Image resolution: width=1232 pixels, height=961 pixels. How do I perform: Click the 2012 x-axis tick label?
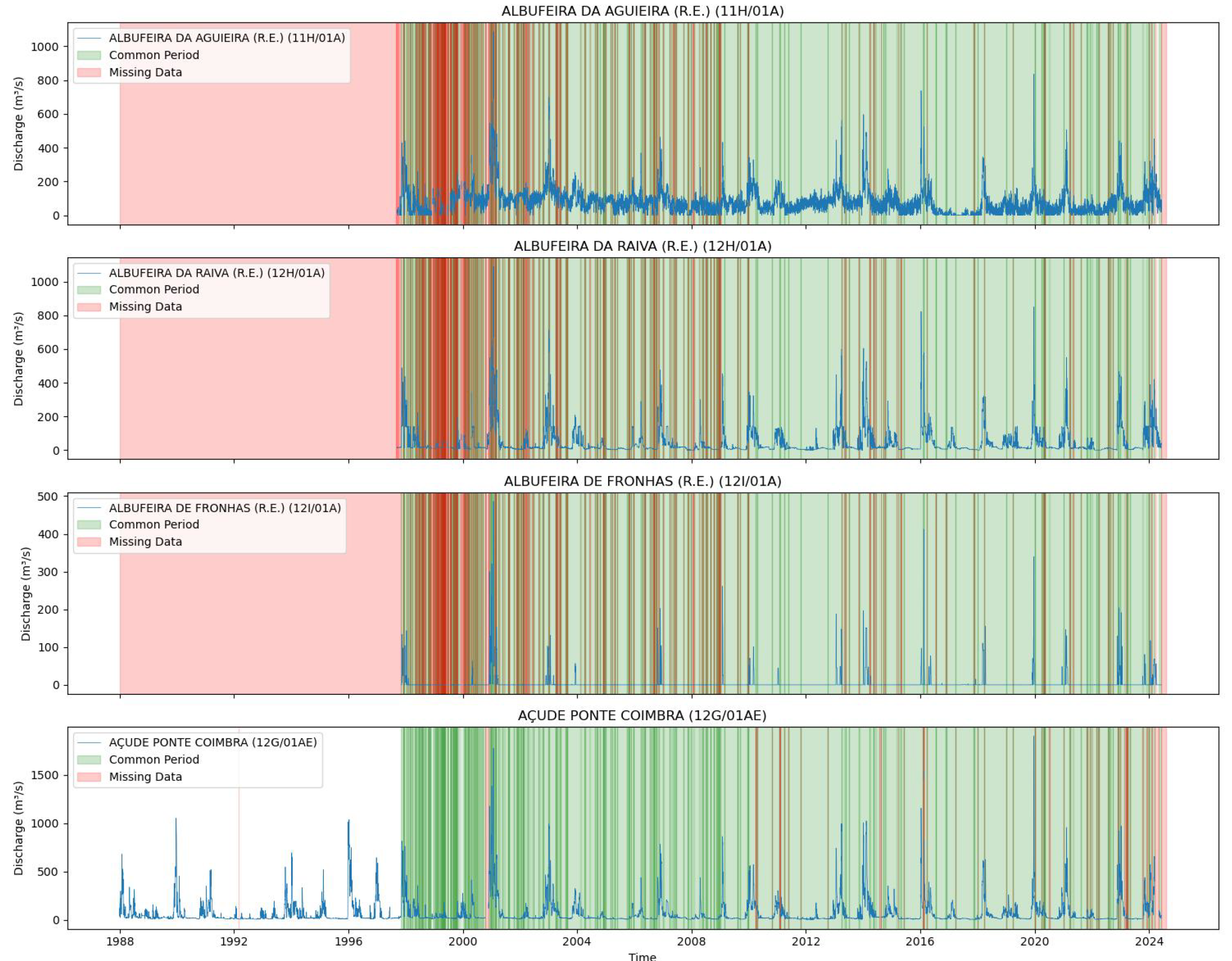click(806, 941)
